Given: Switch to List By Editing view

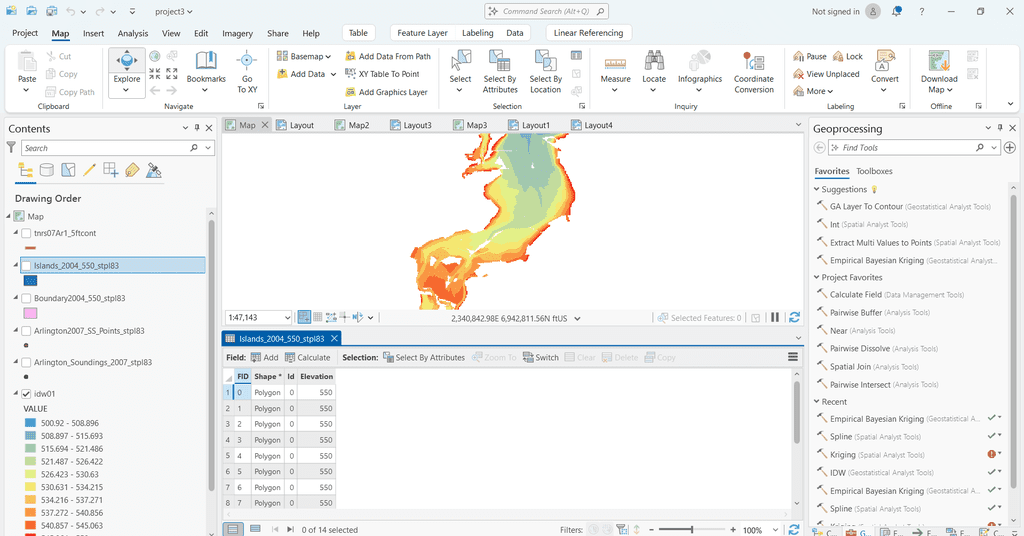Looking at the screenshot, I should pyautogui.click(x=89, y=170).
